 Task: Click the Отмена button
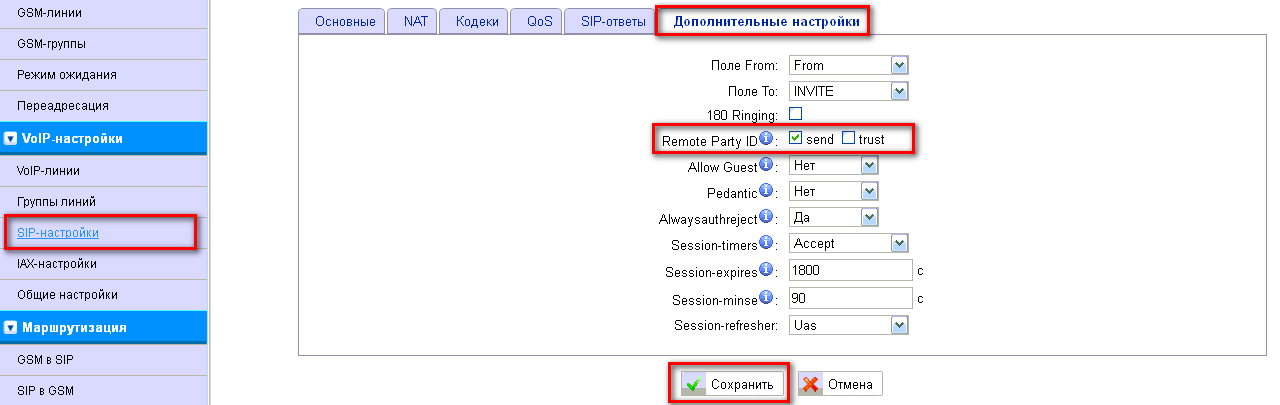click(x=840, y=384)
